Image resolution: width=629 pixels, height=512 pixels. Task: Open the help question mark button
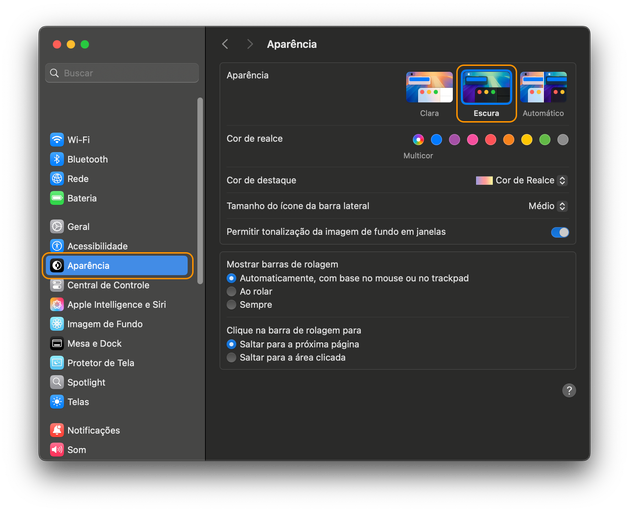coord(569,391)
